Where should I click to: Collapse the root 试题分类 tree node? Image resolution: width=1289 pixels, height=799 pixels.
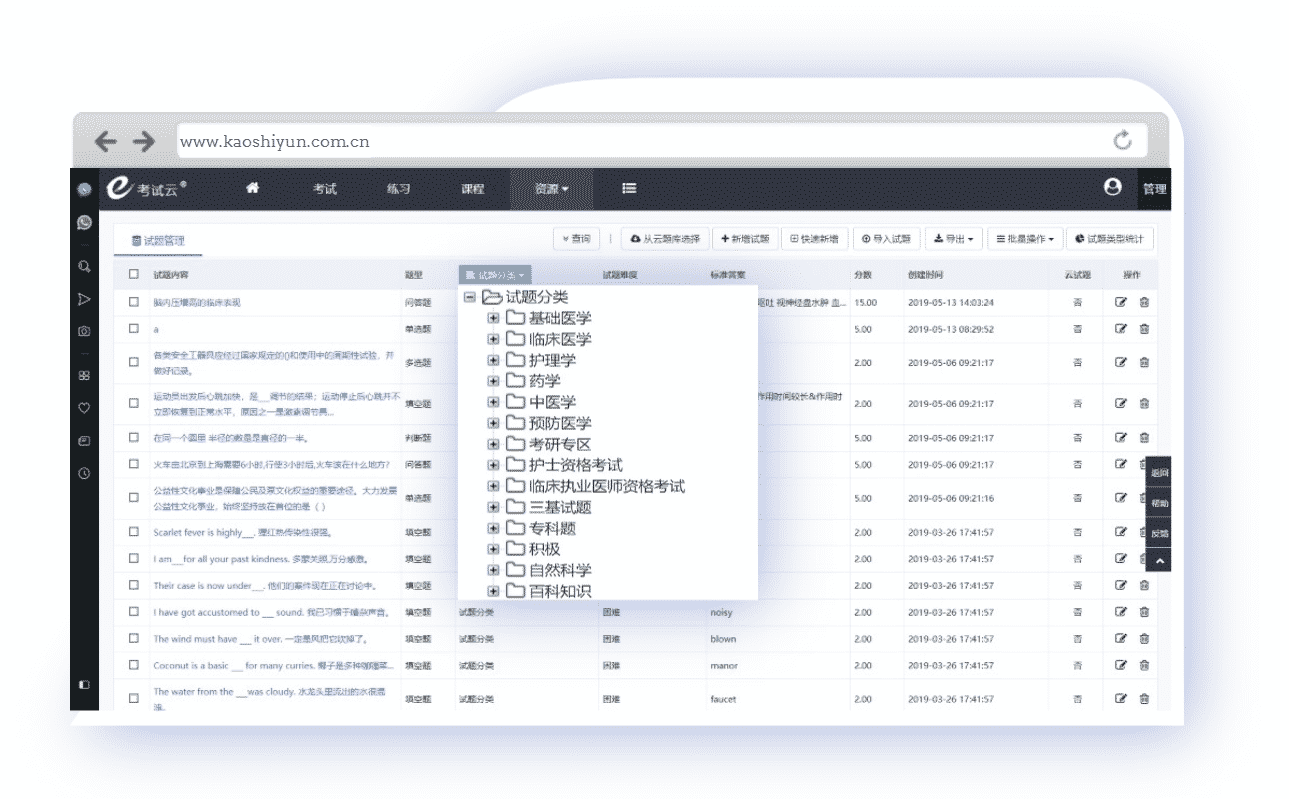point(470,297)
